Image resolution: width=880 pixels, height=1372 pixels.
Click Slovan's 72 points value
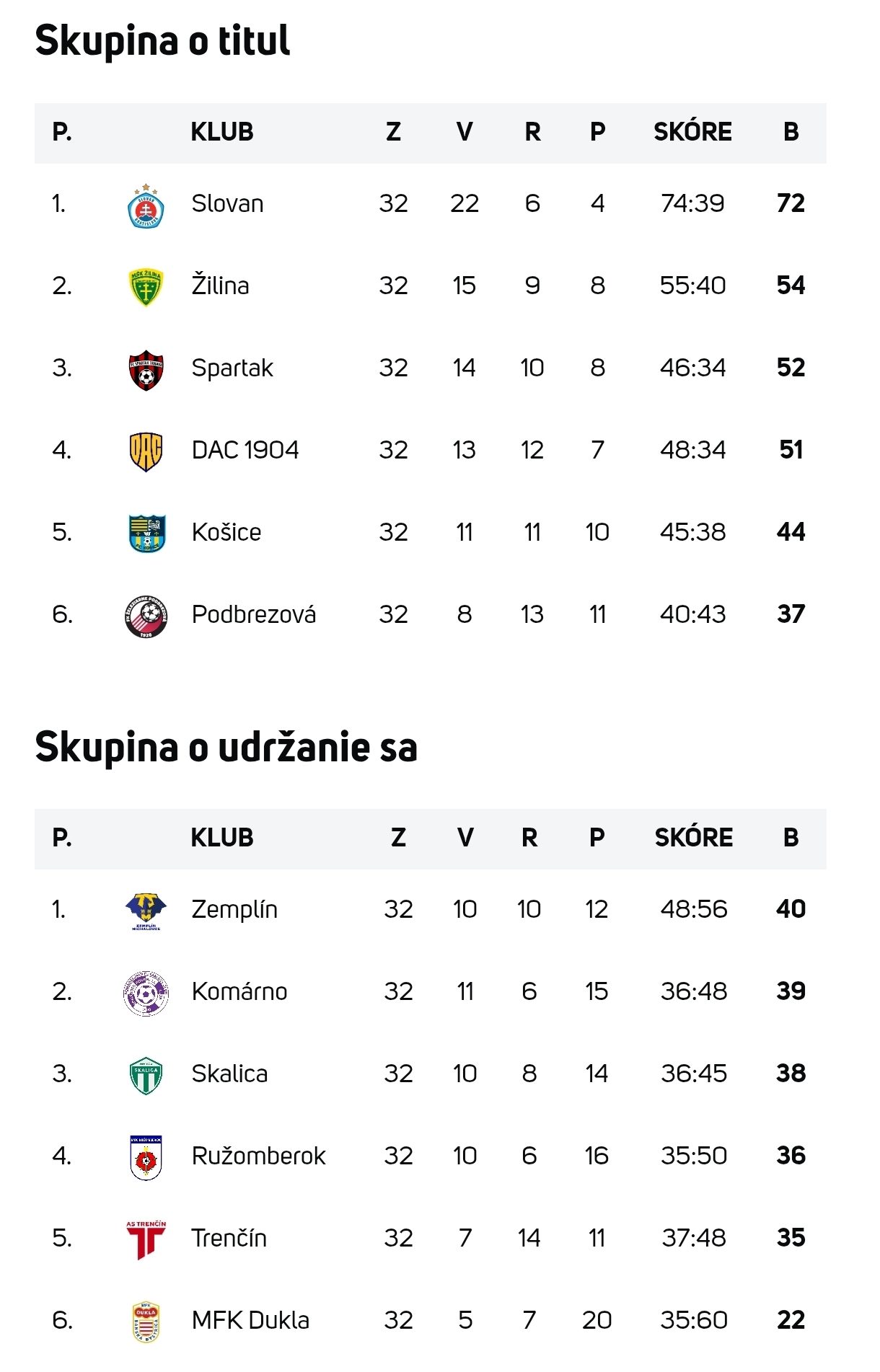[791, 203]
